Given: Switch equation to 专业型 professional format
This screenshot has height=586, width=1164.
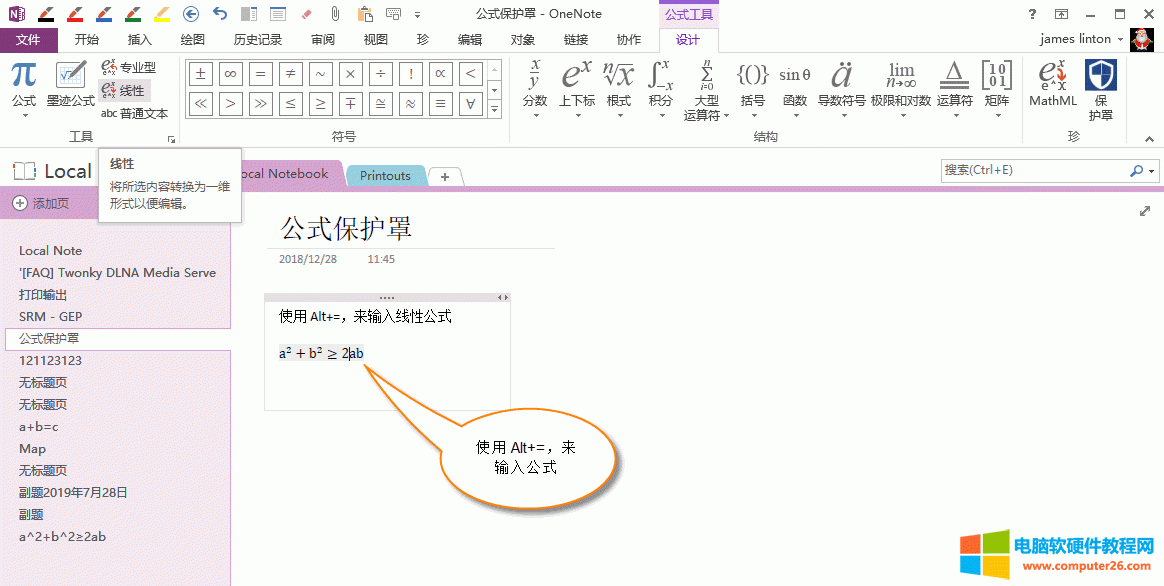Looking at the screenshot, I should coord(129,67).
